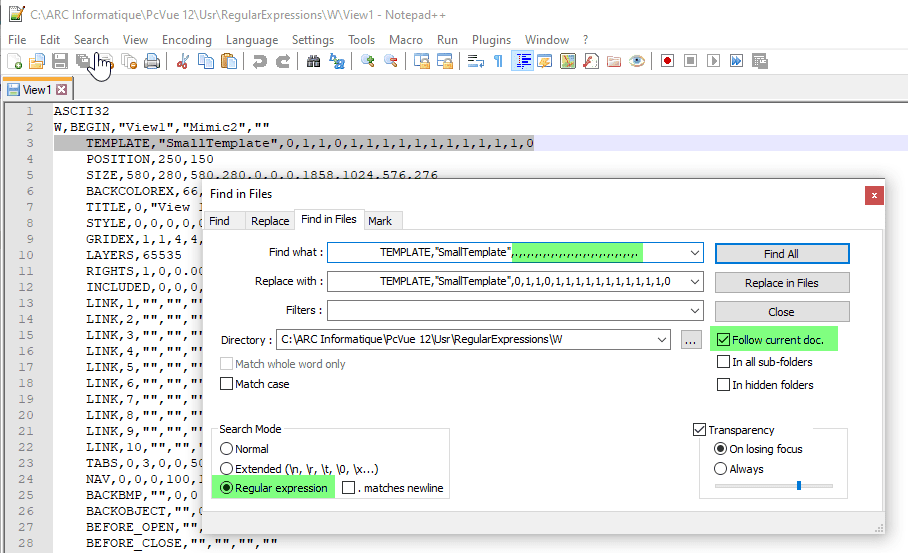This screenshot has width=908, height=553.
Task: Click the Transparency slider handle
Action: (x=799, y=486)
